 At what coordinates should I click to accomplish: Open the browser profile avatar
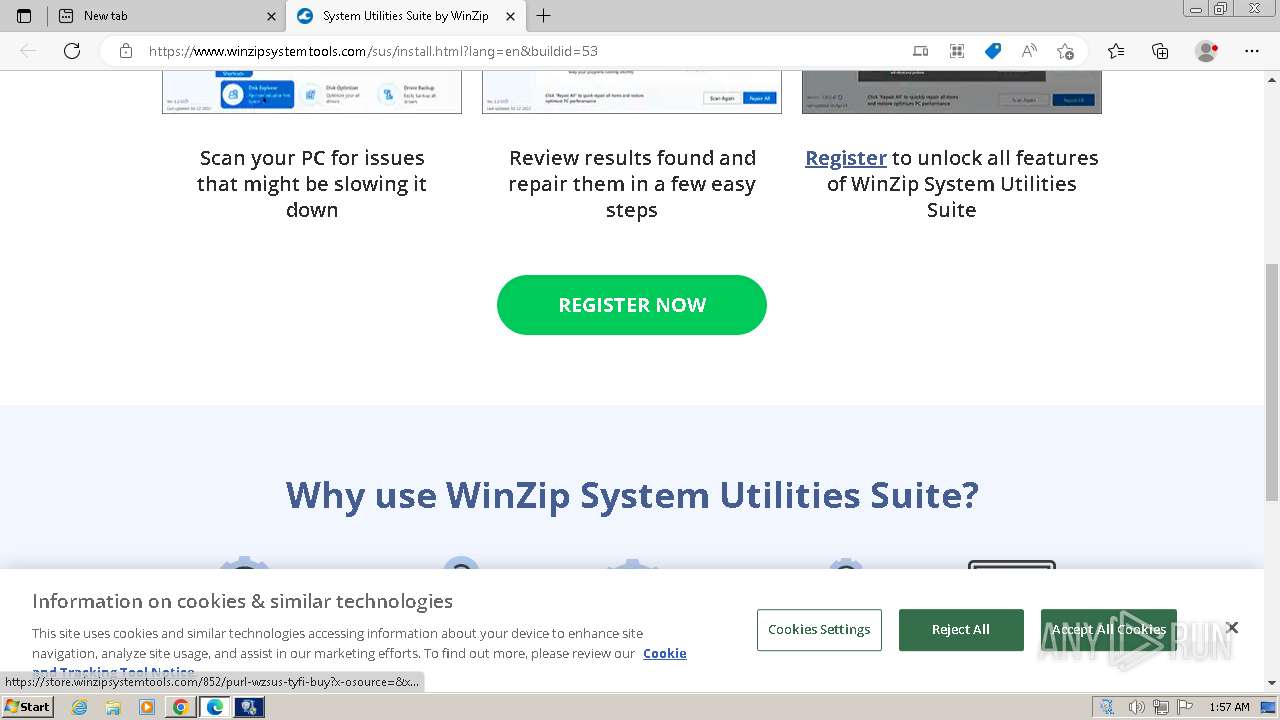coord(1207,51)
